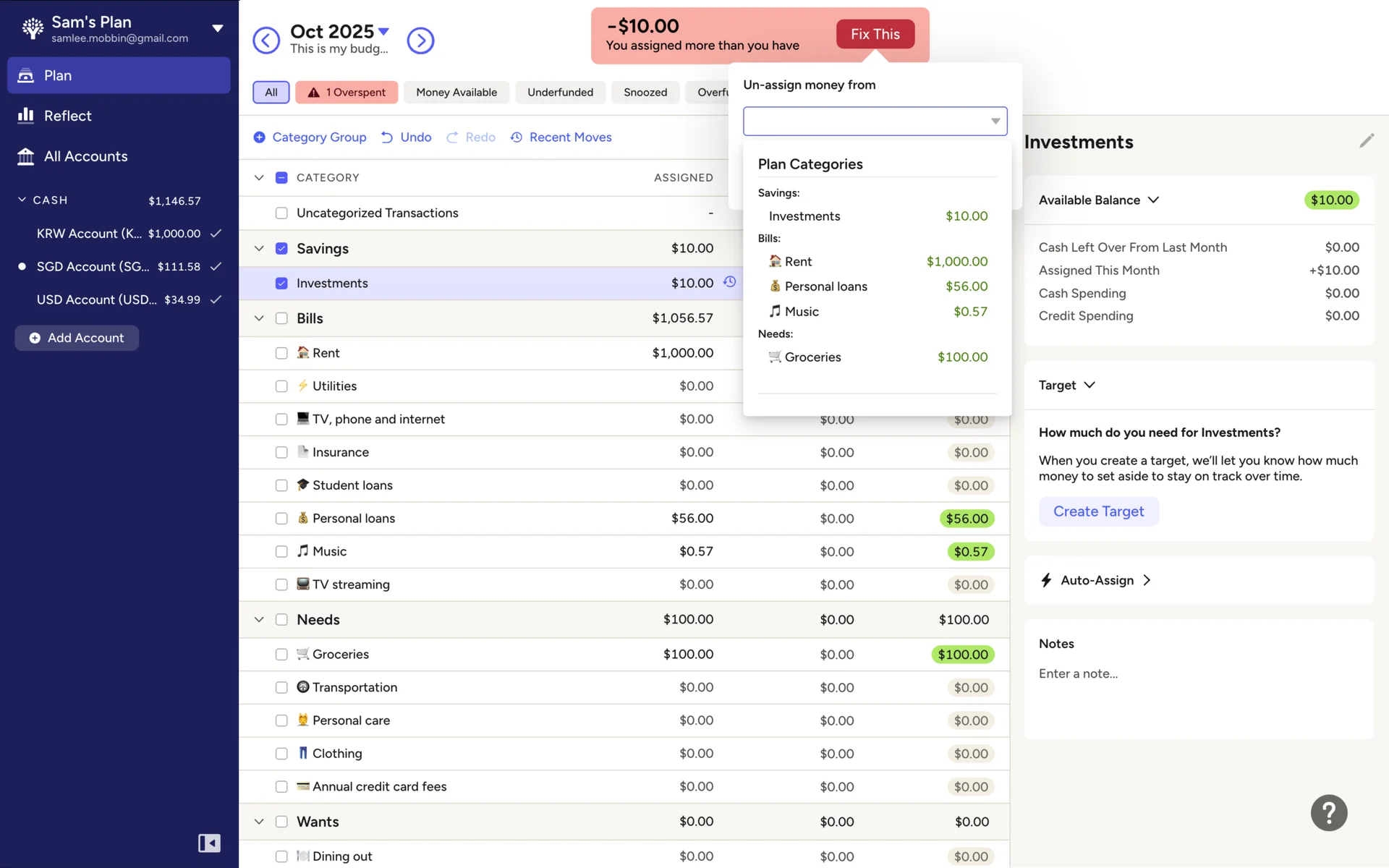Check the Rent category checkbox

[281, 353]
